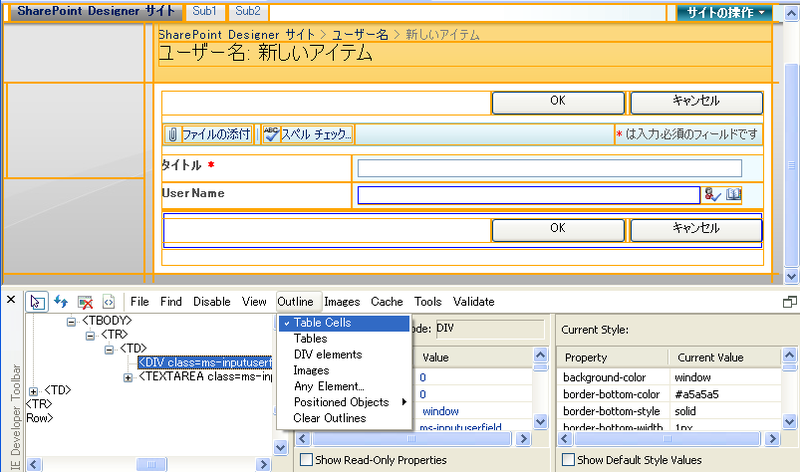Screen dimensions: 800x472
Task: Open the File menu
Action: point(139,302)
